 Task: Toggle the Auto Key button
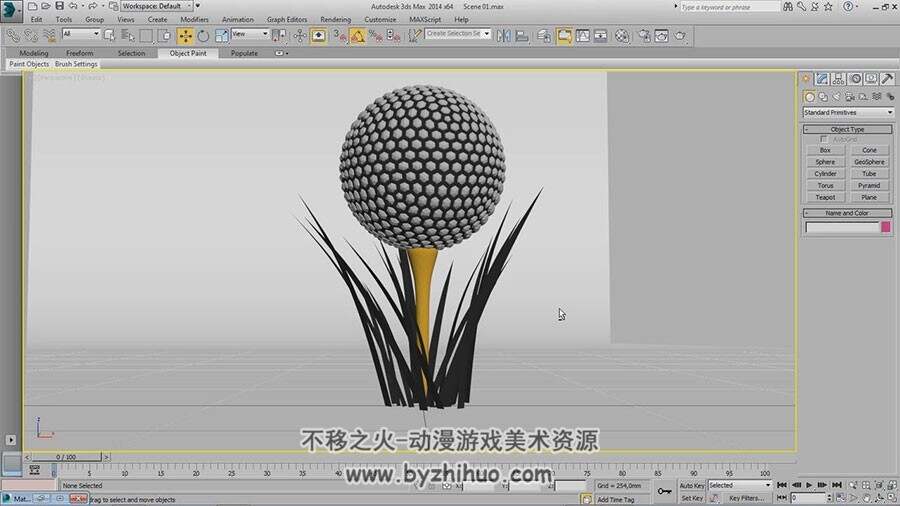coord(691,485)
